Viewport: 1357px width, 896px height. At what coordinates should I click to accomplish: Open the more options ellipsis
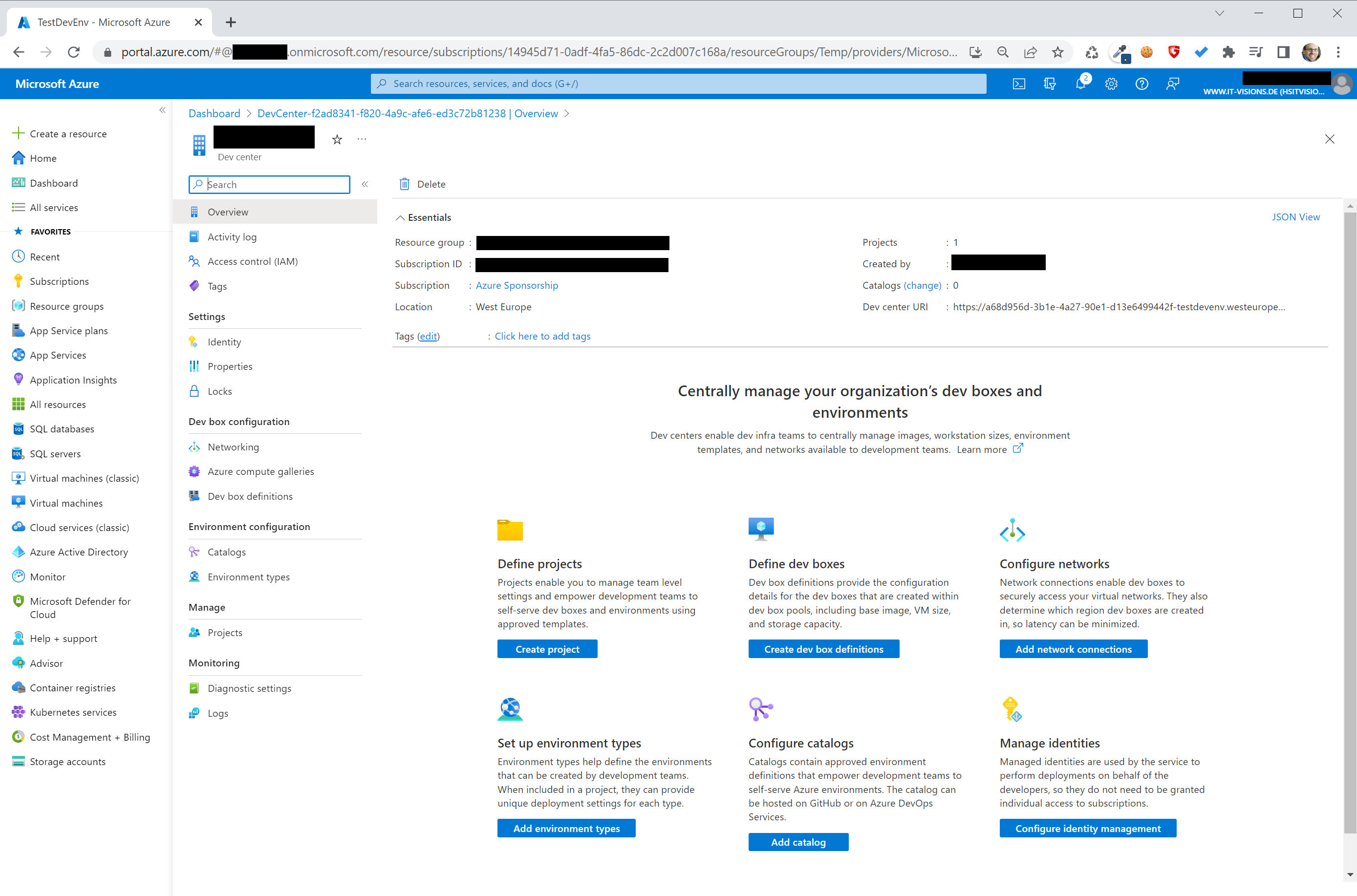362,139
